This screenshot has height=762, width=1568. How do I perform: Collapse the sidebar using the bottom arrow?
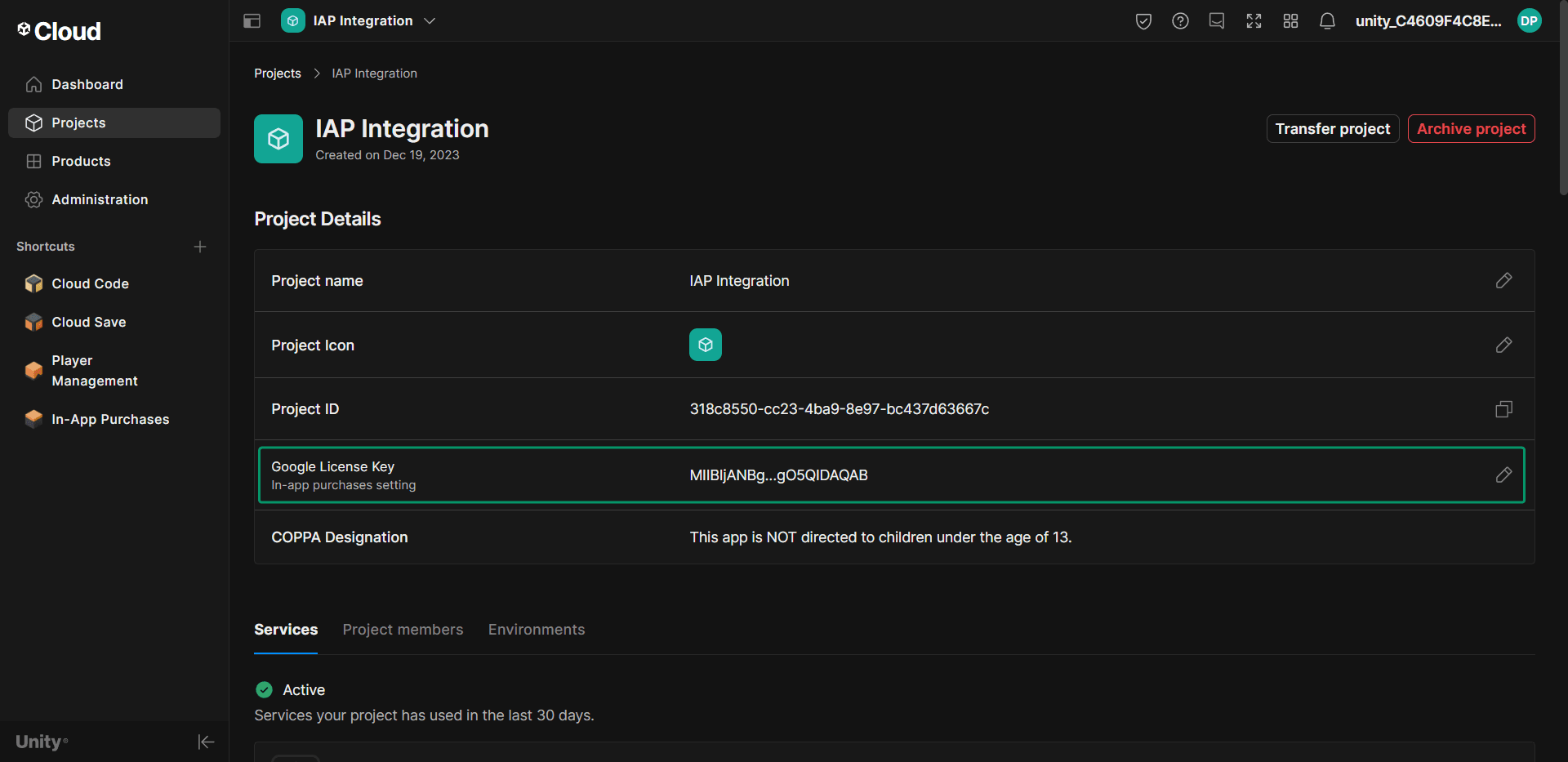pos(206,742)
